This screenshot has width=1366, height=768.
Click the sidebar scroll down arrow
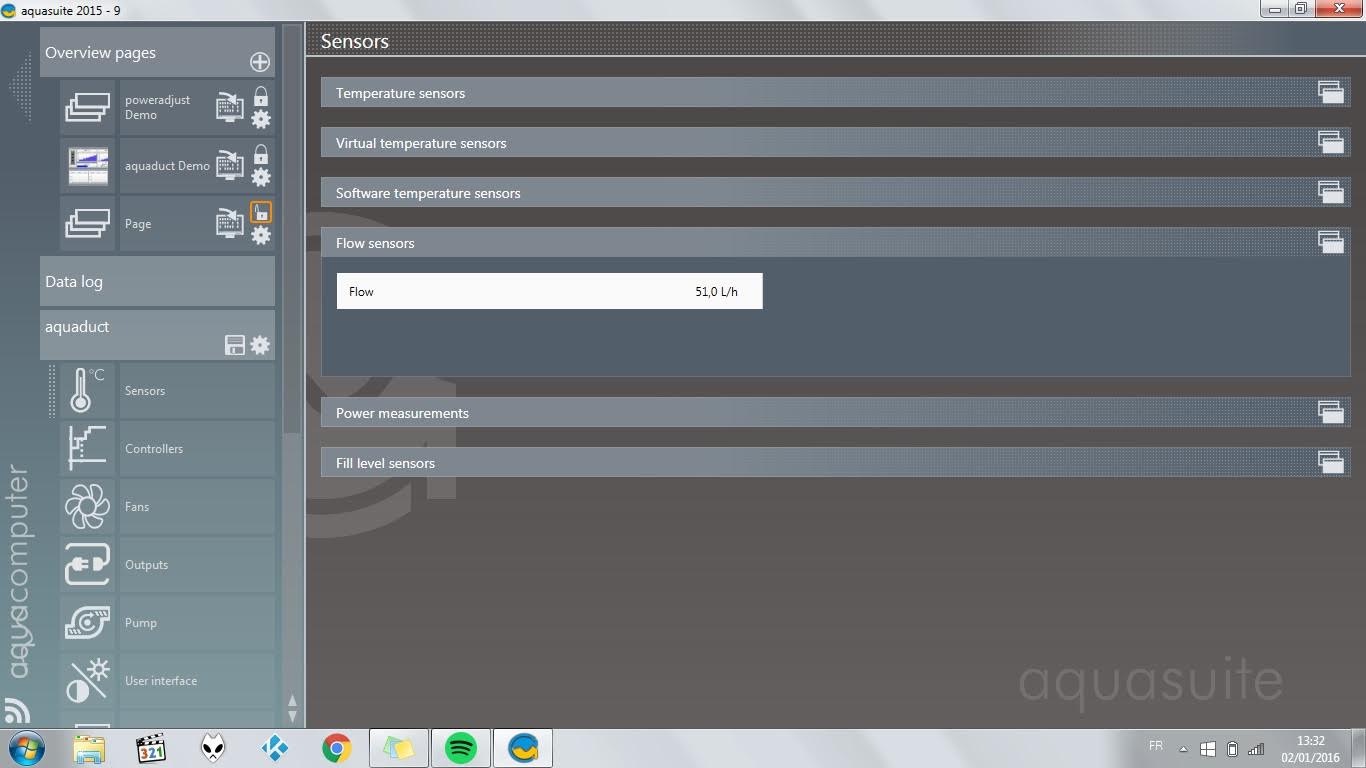(x=292, y=716)
